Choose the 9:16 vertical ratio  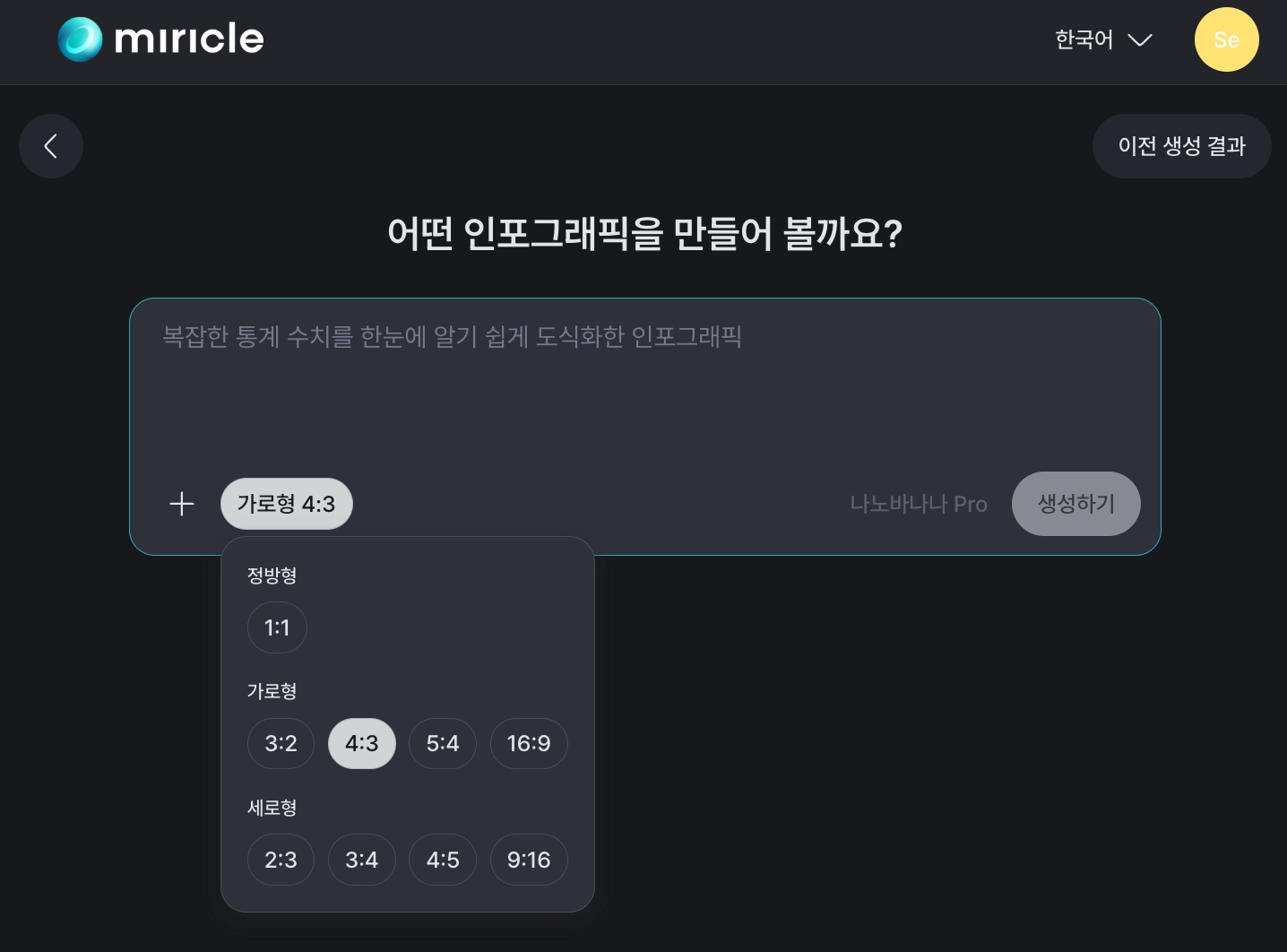529,860
